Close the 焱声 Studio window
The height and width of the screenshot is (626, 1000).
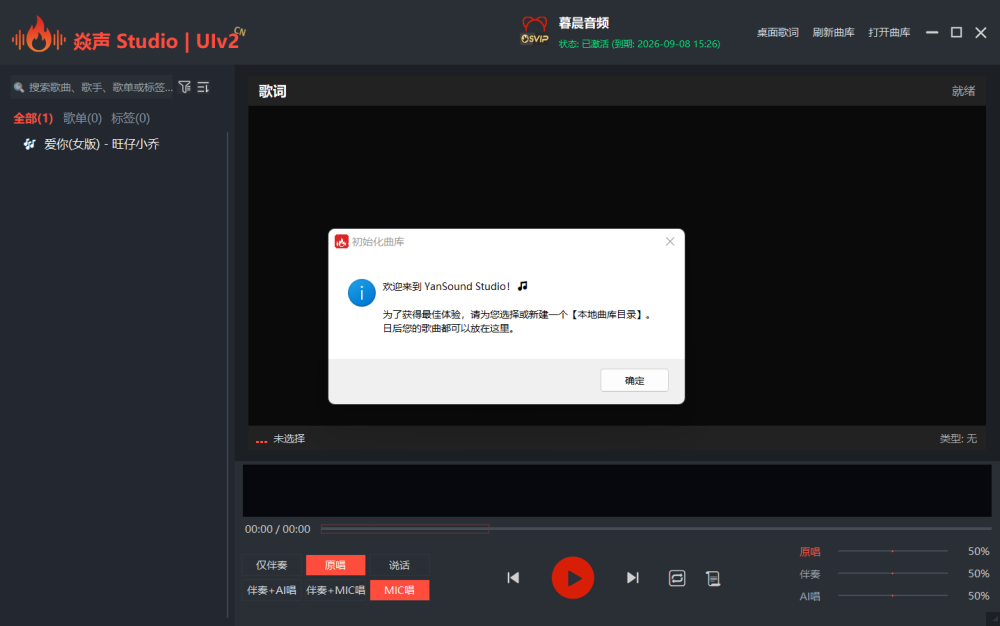click(x=981, y=33)
